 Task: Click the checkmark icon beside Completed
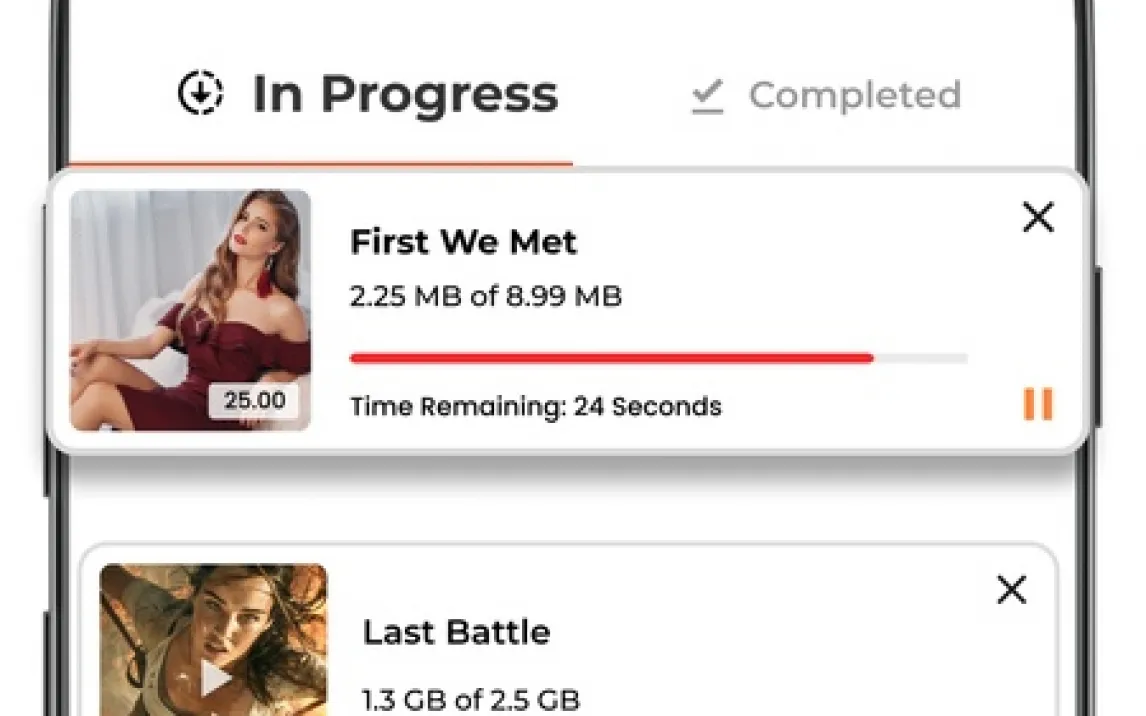pos(707,97)
